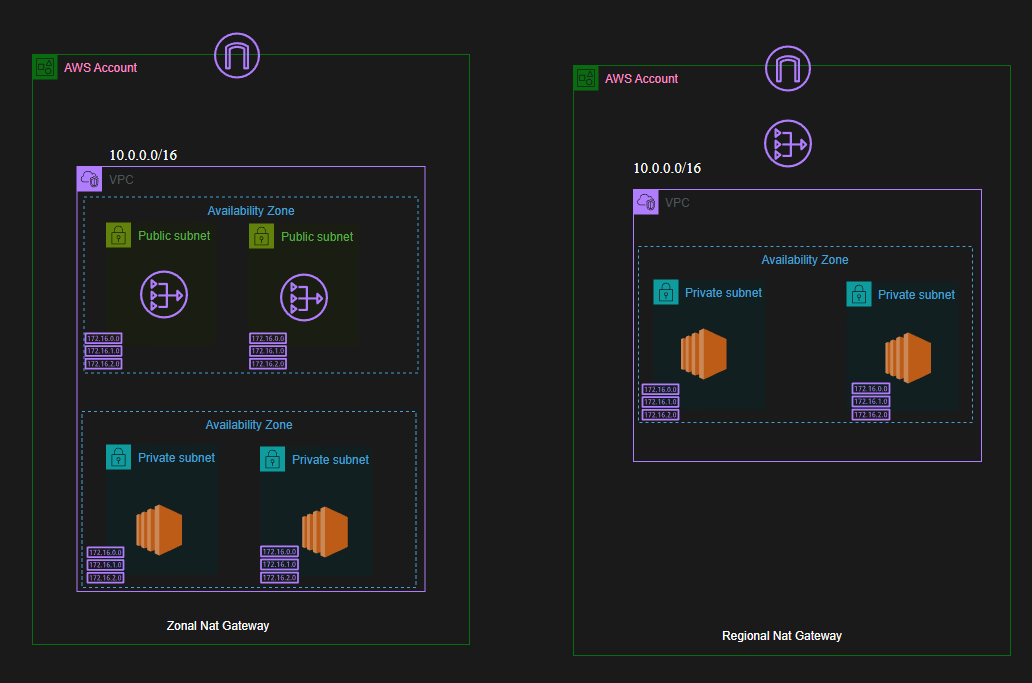Click the AWS Account icon of the left account

(x=45, y=67)
